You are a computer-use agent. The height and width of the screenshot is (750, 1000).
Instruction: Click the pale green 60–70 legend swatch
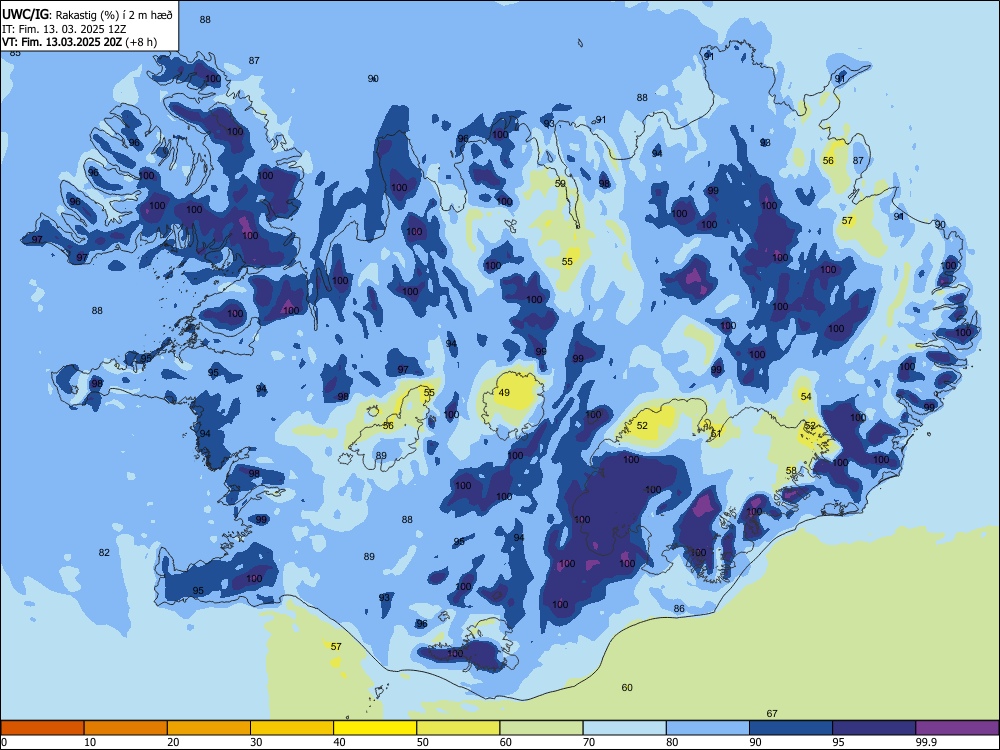point(541,728)
